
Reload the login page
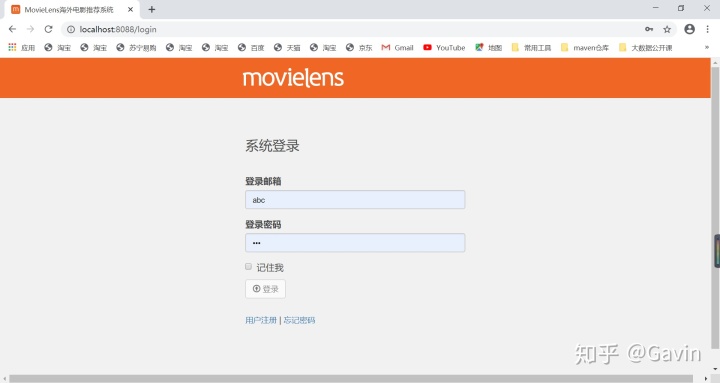[48, 29]
